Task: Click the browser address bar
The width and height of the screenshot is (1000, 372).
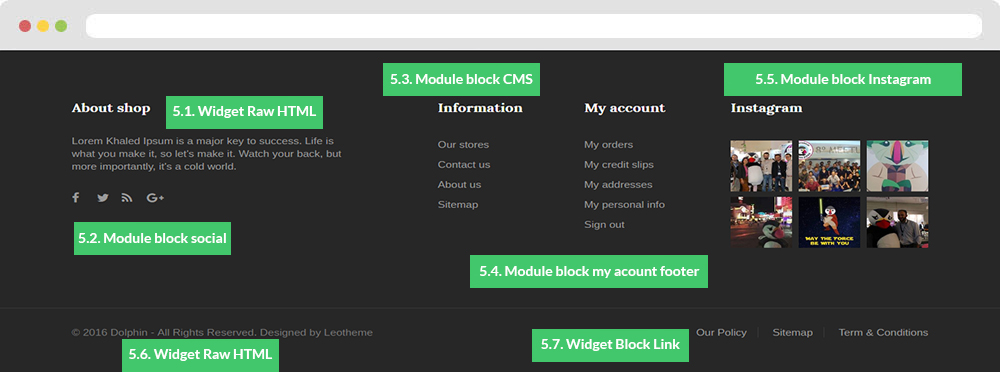Action: tap(534, 26)
